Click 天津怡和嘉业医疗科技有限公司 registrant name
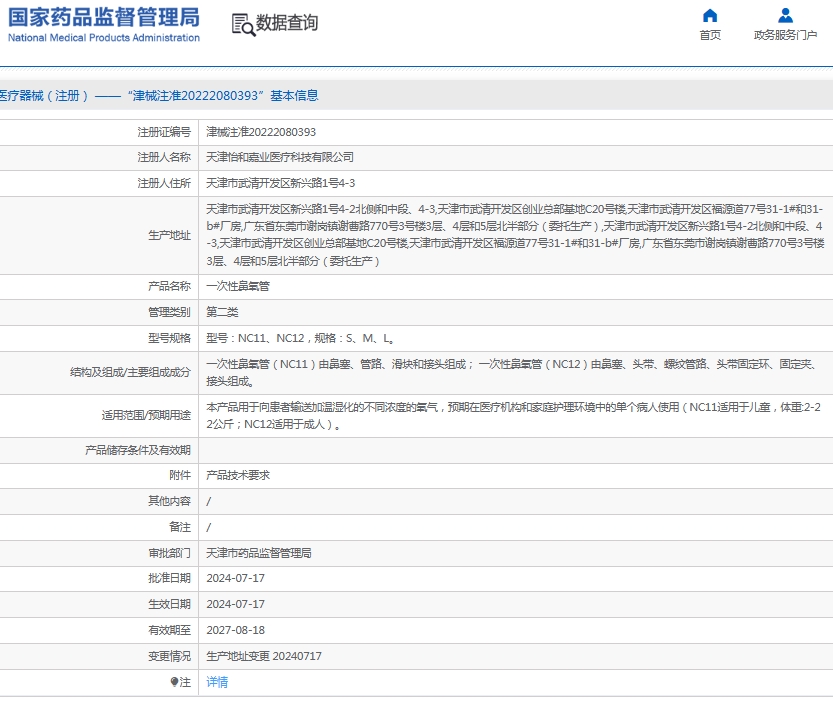This screenshot has width=833, height=702. 280,157
